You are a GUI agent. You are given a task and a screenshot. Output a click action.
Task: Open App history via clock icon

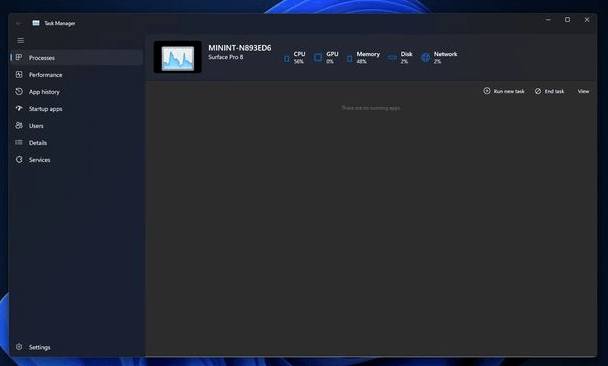tap(19, 92)
